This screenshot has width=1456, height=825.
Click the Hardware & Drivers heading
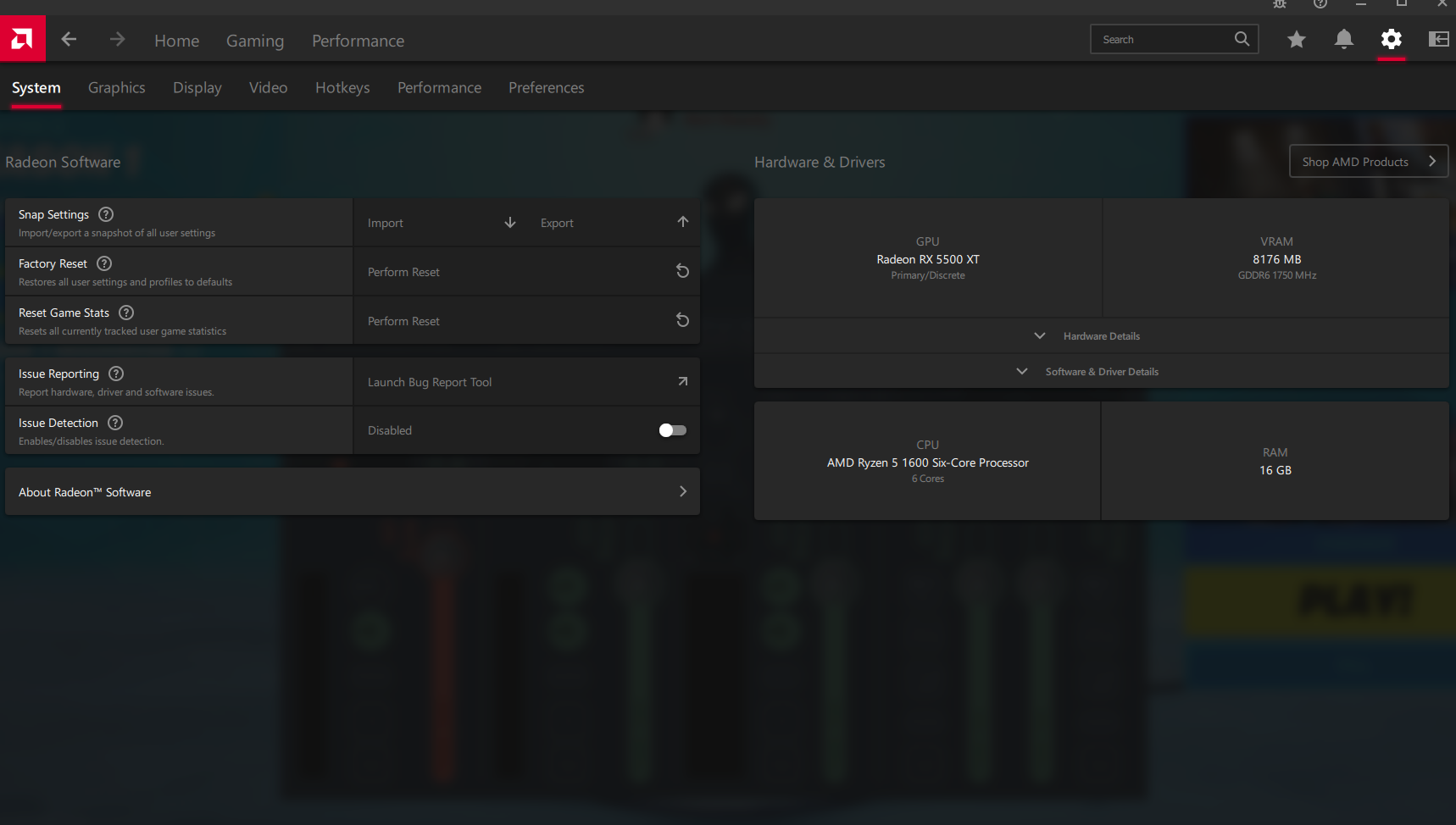[820, 162]
